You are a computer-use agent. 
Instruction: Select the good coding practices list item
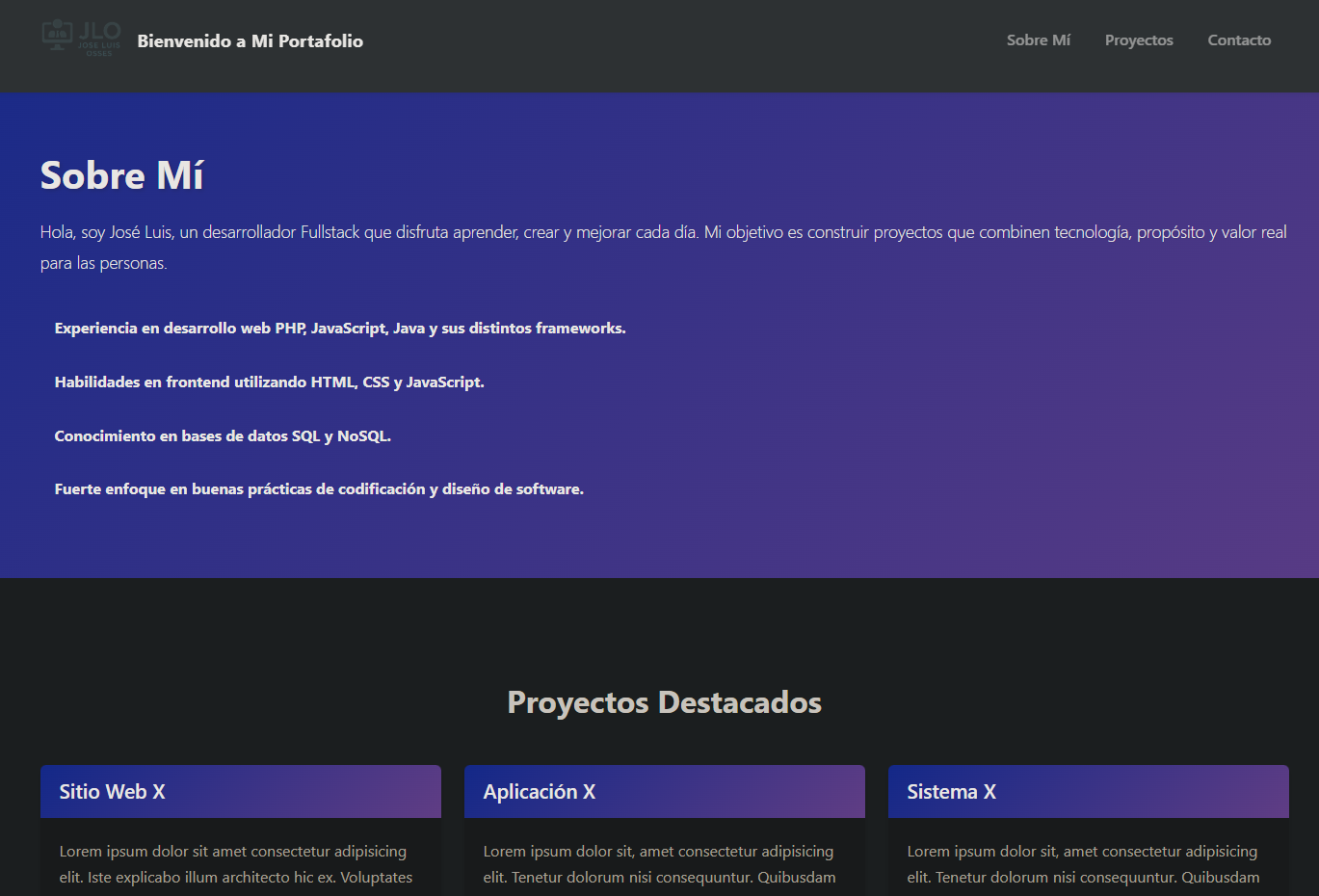pos(319,489)
